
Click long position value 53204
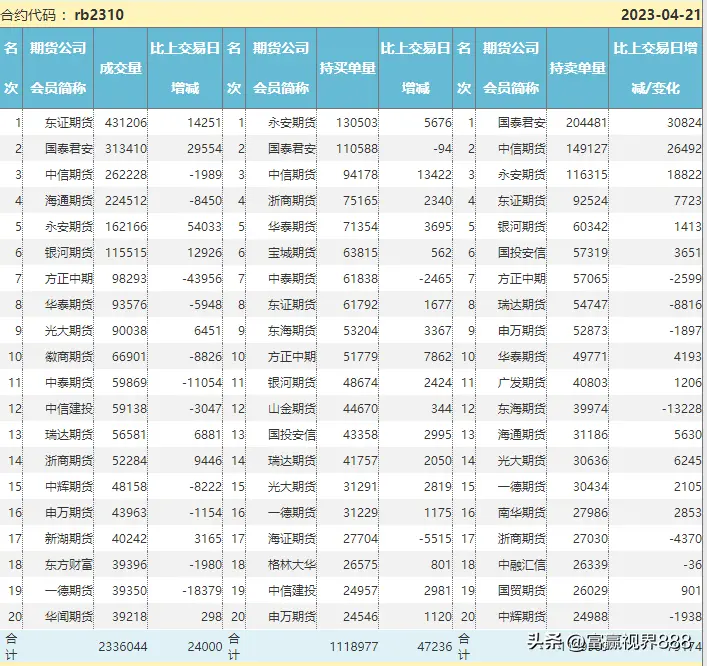tap(360, 331)
